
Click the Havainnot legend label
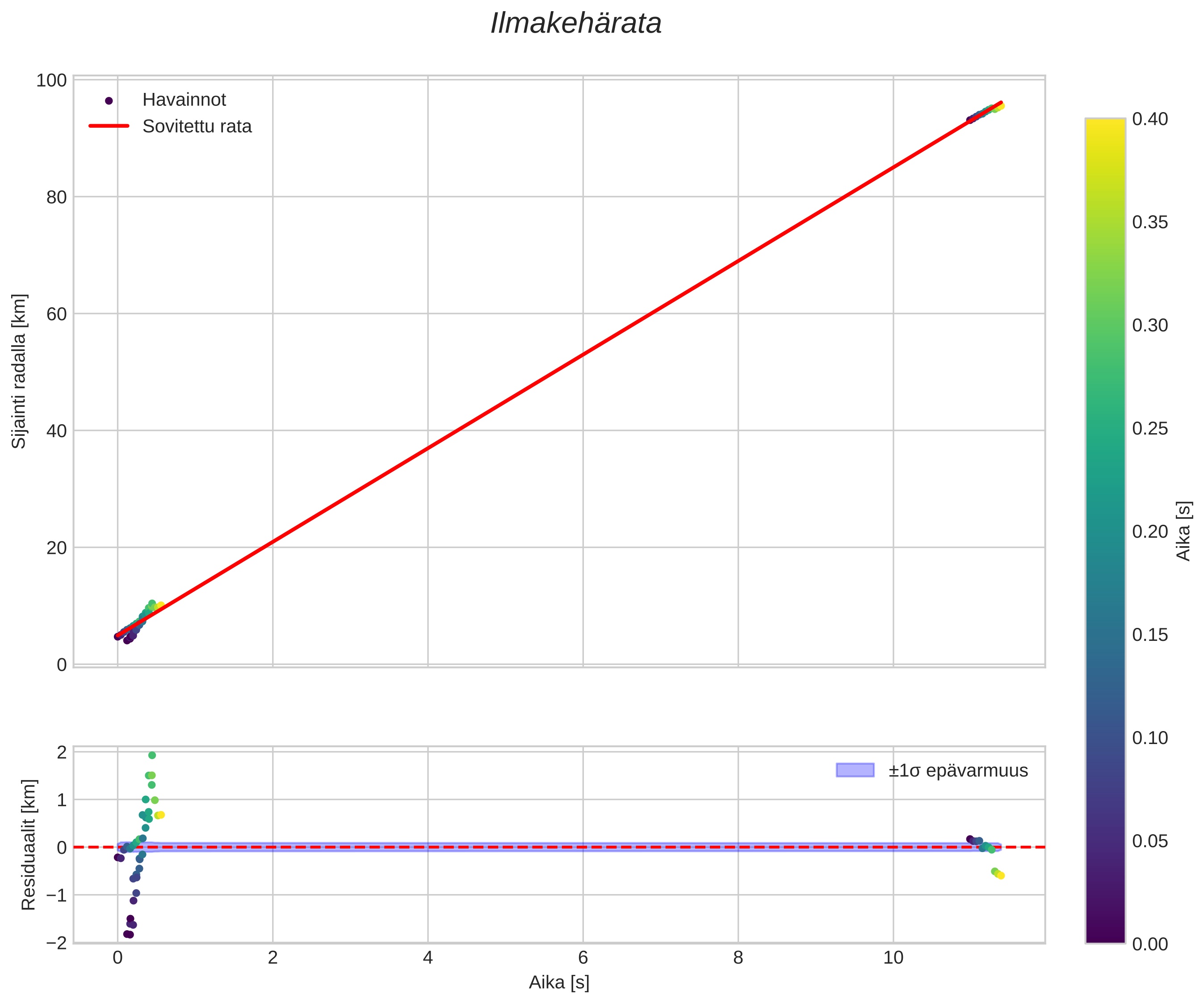(184, 100)
